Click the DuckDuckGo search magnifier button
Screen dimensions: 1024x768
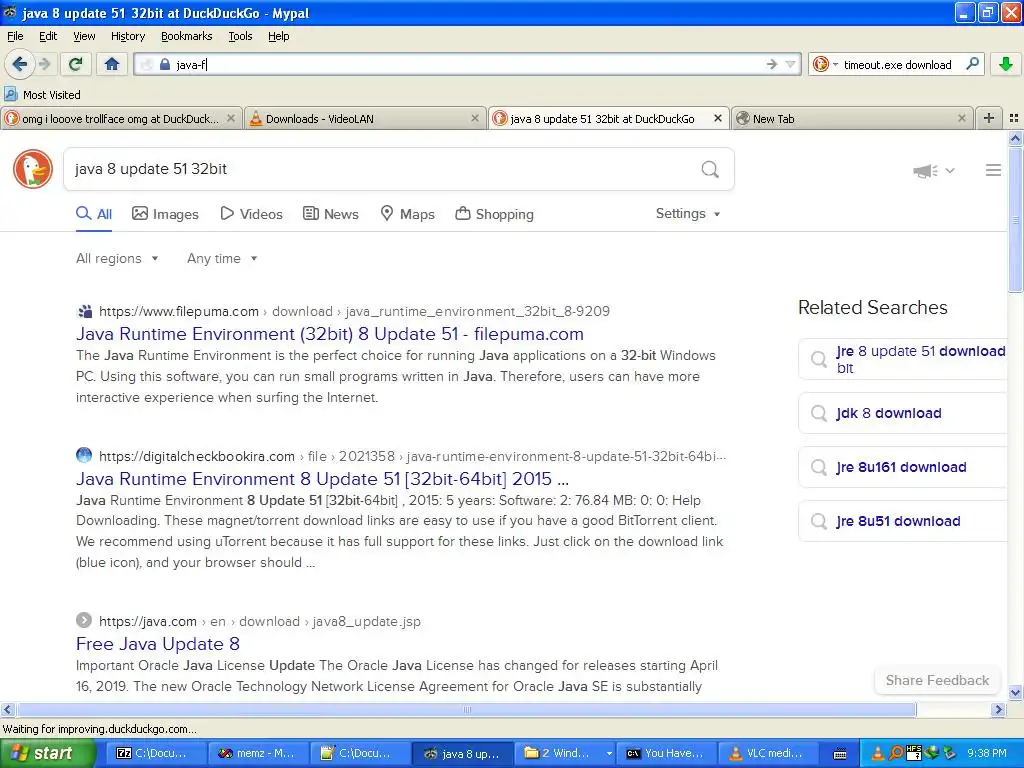710,169
